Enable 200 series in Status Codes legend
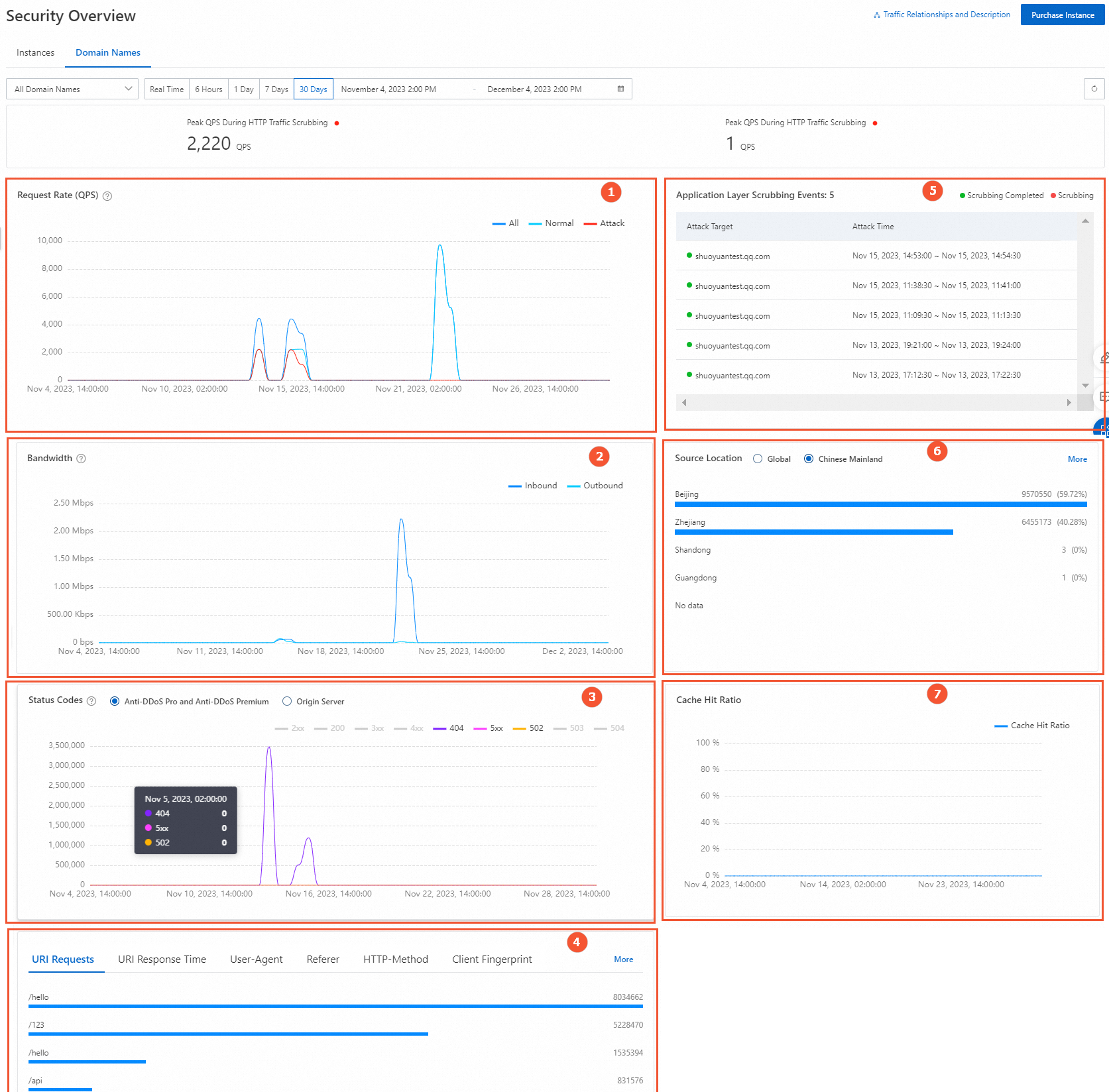 pyautogui.click(x=329, y=728)
